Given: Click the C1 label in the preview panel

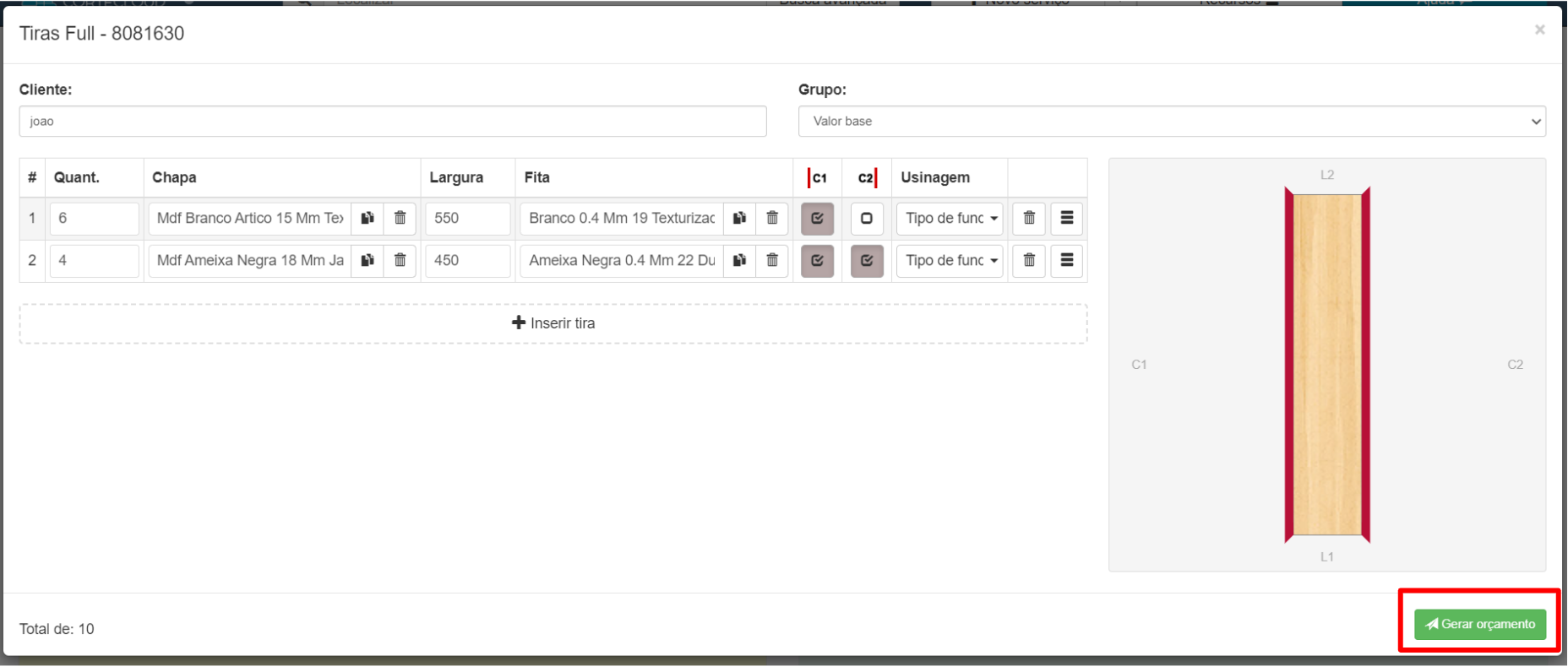Looking at the screenshot, I should pos(1139,365).
